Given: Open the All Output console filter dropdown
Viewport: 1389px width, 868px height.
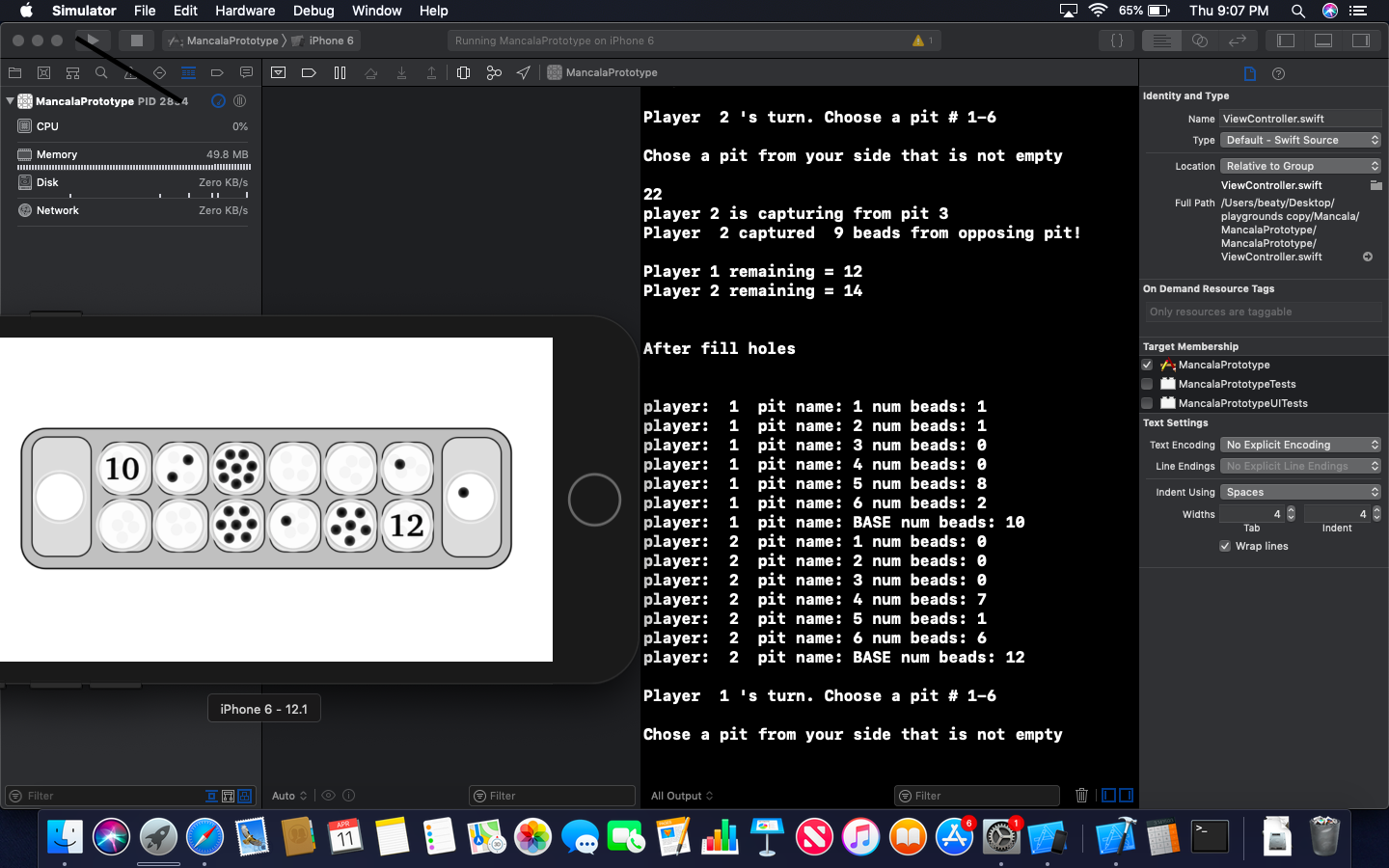Looking at the screenshot, I should tap(682, 796).
